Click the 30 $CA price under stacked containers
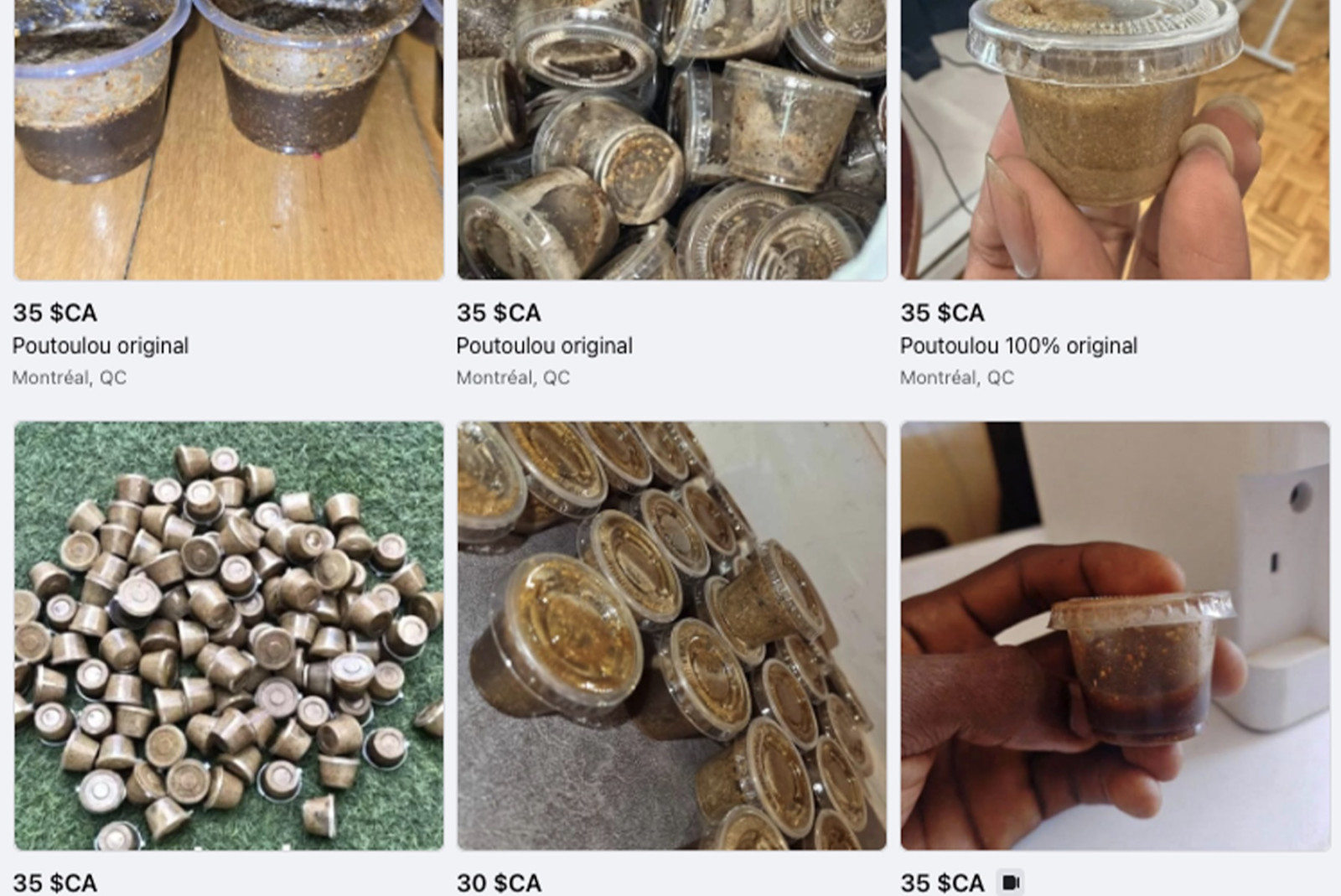Image resolution: width=1341 pixels, height=896 pixels. (x=500, y=883)
